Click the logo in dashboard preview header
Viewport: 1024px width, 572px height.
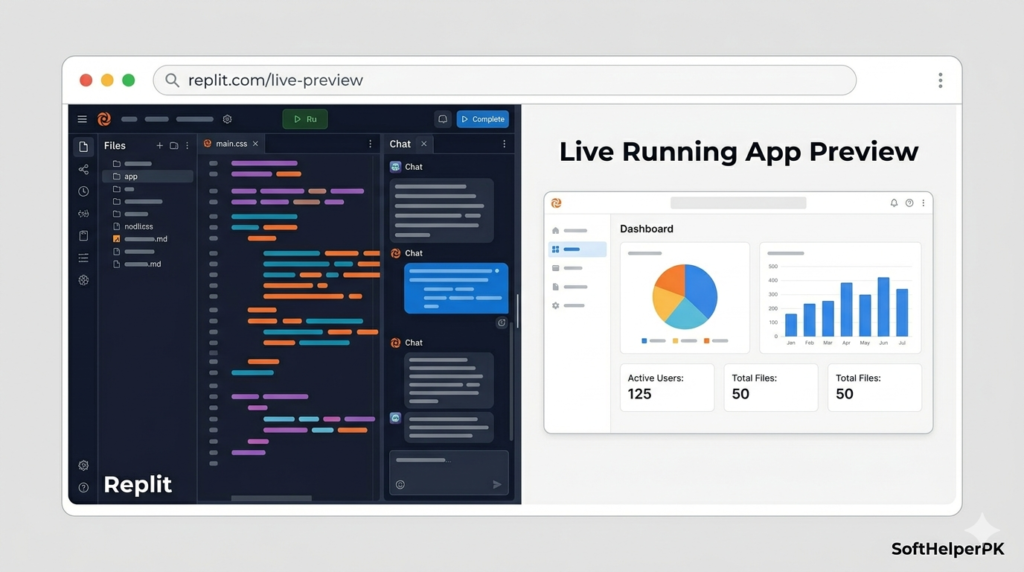tap(556, 203)
